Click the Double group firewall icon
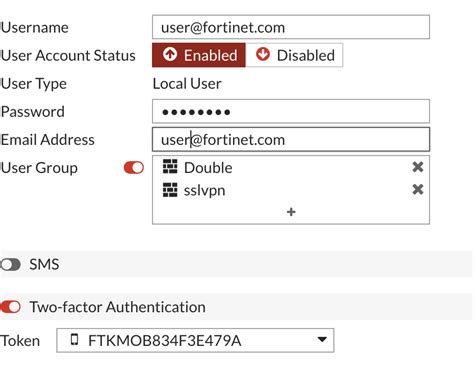Viewport: 474px width, 374px height. point(170,167)
